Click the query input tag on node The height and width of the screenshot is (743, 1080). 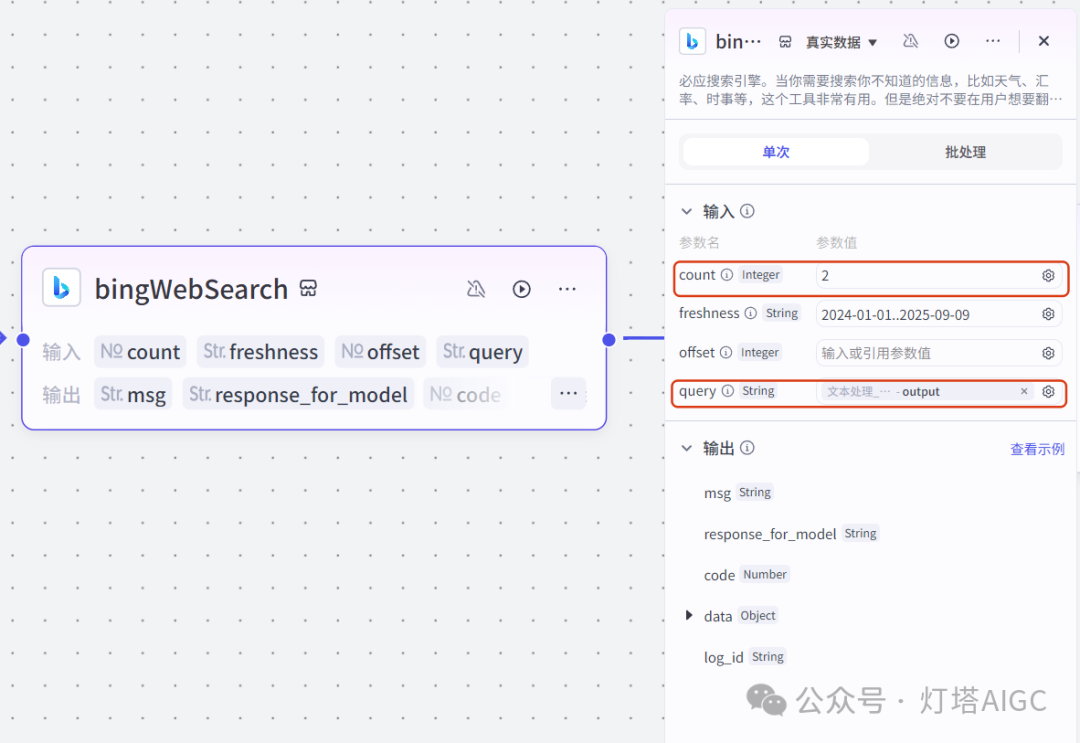482,352
